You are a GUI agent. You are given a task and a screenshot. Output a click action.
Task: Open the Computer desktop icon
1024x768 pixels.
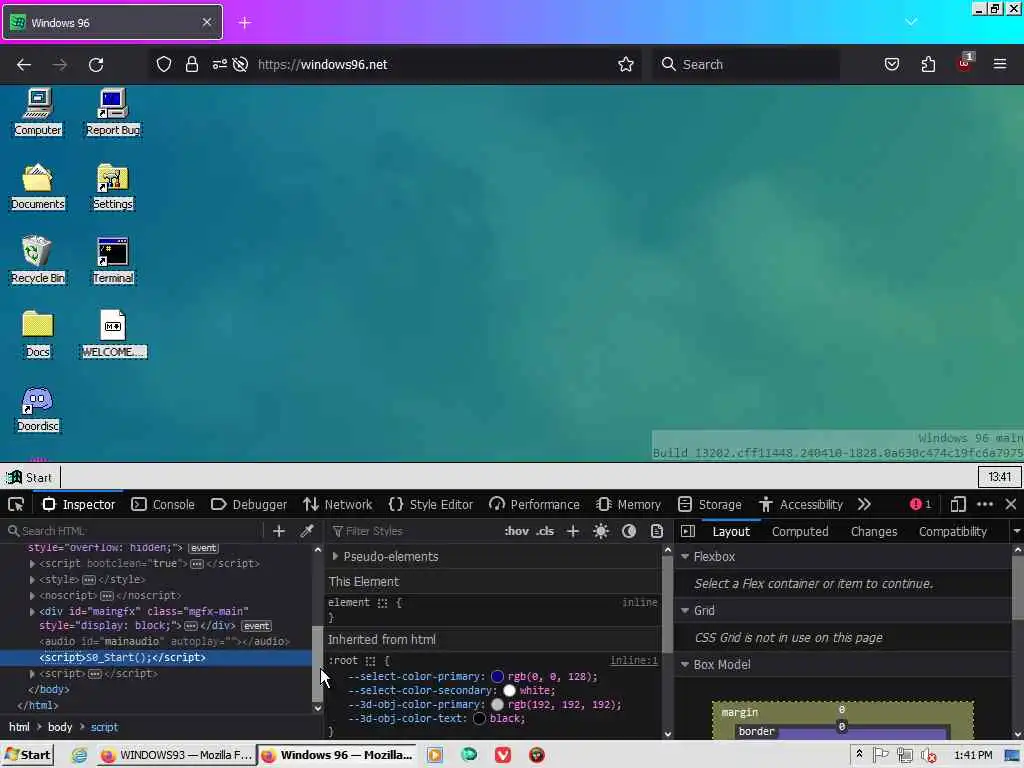pos(38,112)
